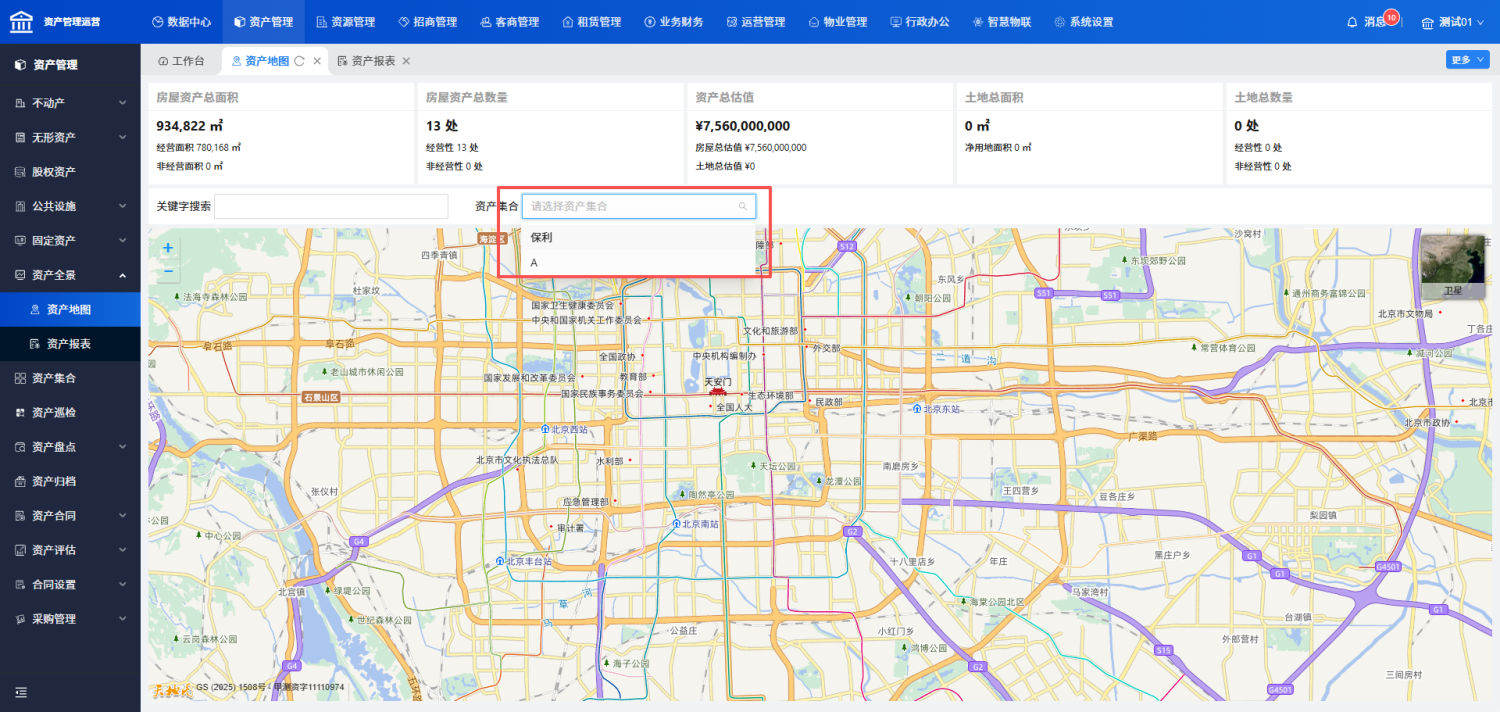Switch map to satellite view thumbnail
This screenshot has width=1500, height=712.
tap(1453, 267)
